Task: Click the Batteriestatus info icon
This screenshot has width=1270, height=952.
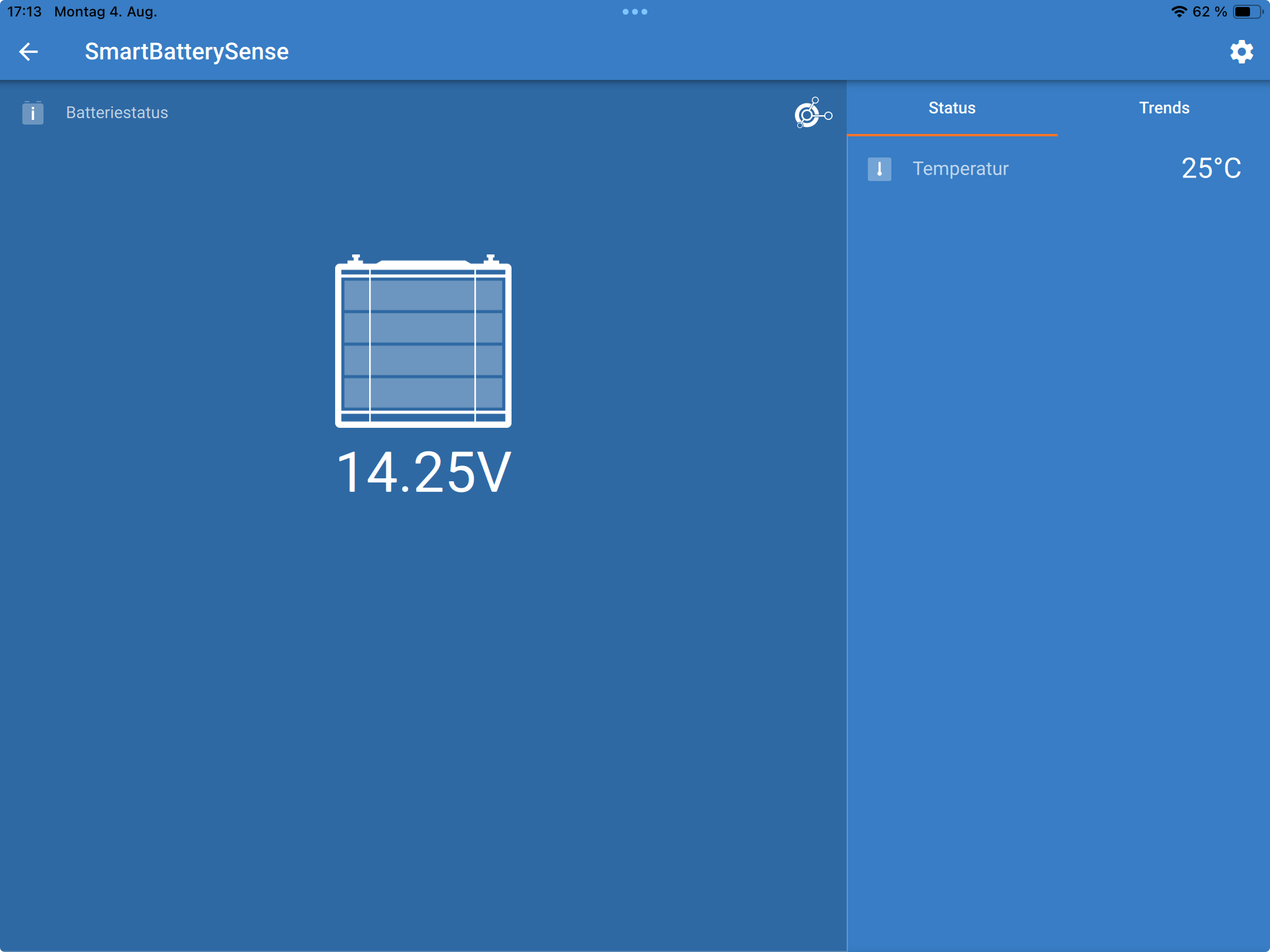Action: pos(33,113)
